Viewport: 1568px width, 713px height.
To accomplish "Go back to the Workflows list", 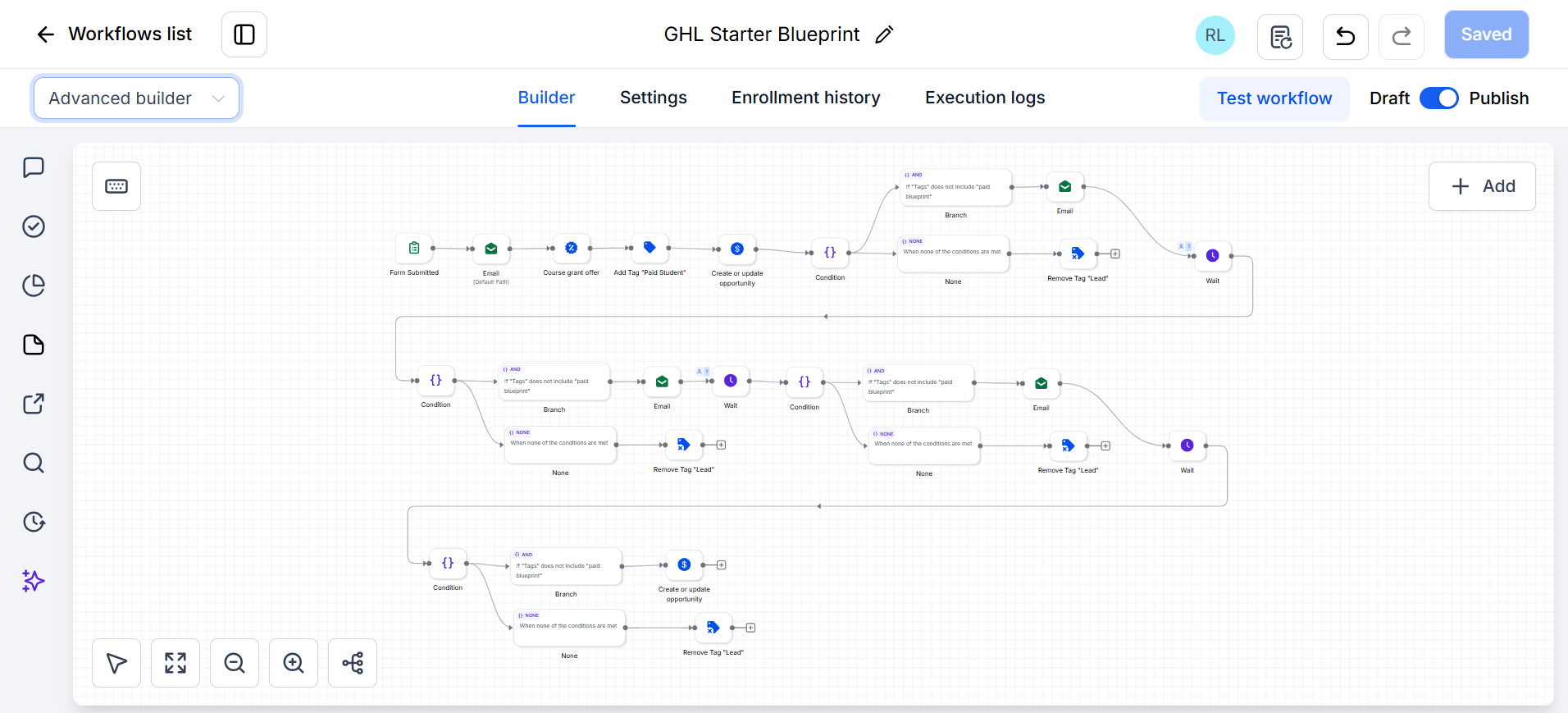I will point(115,34).
